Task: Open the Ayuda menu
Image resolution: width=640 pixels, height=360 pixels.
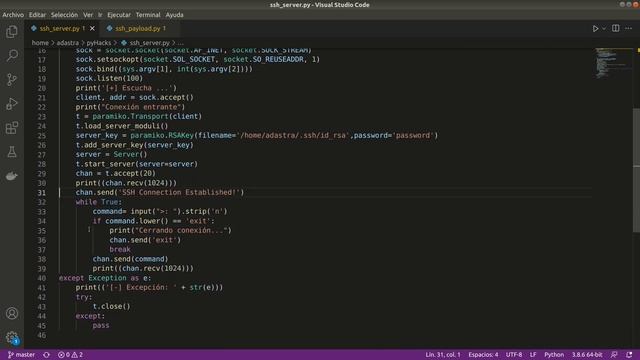Action: [174, 15]
